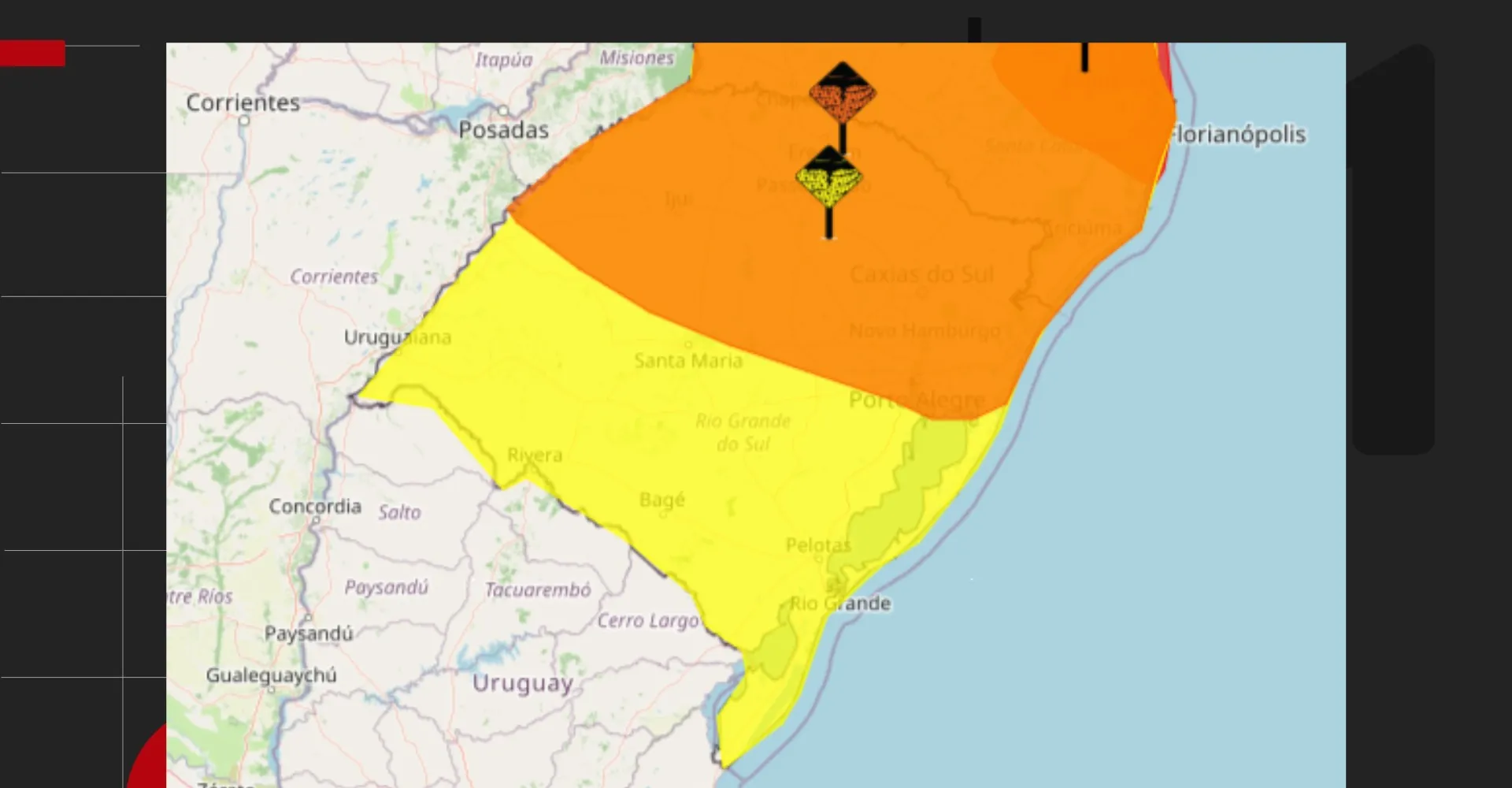Click the Rio Grande coastal city label
The width and height of the screenshot is (1512, 788).
(x=840, y=604)
